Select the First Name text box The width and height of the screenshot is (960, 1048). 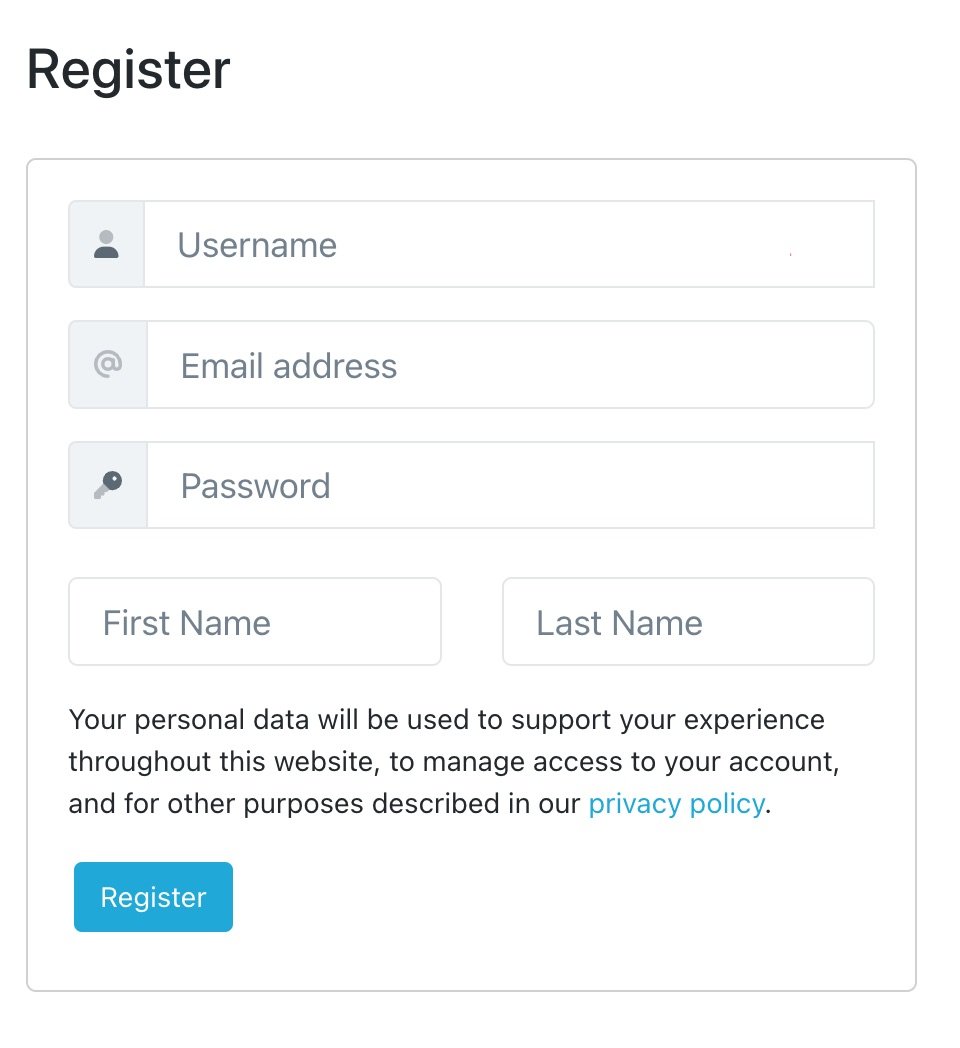click(x=255, y=622)
